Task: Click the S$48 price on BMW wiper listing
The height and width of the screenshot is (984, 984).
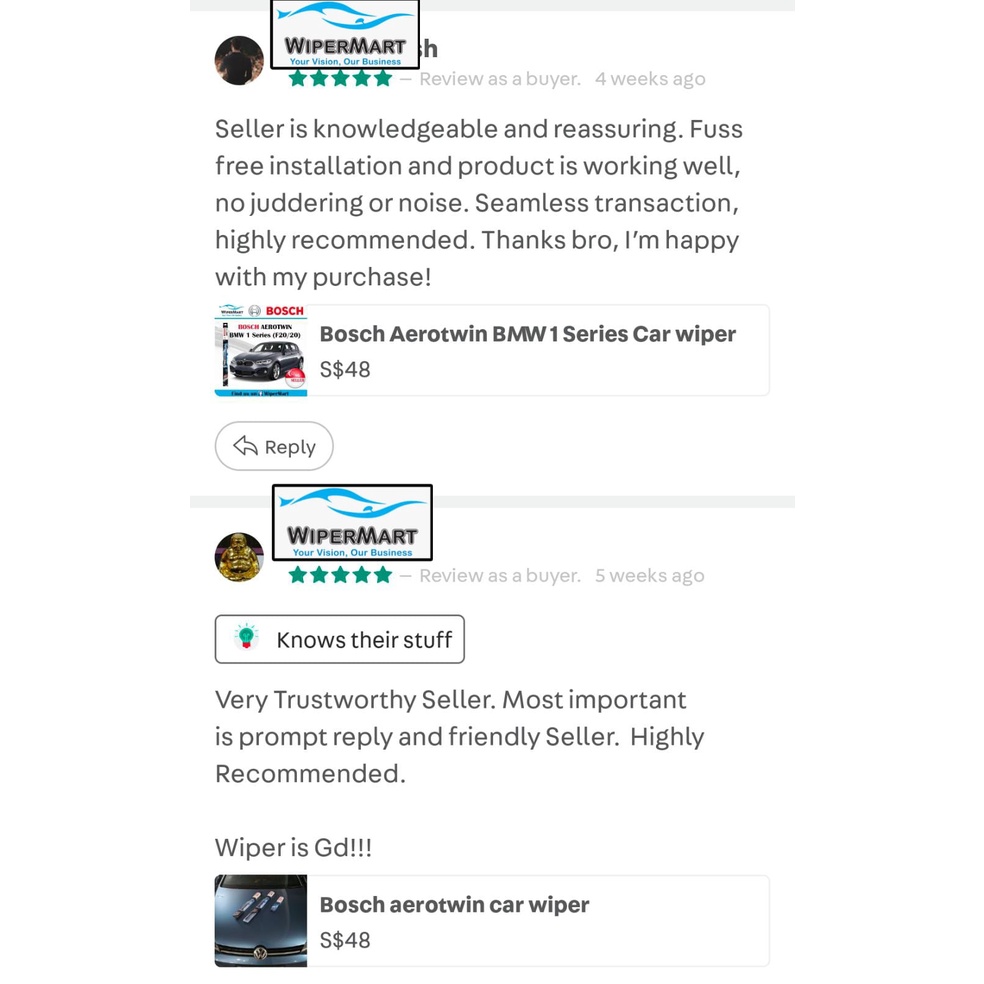Action: (345, 370)
